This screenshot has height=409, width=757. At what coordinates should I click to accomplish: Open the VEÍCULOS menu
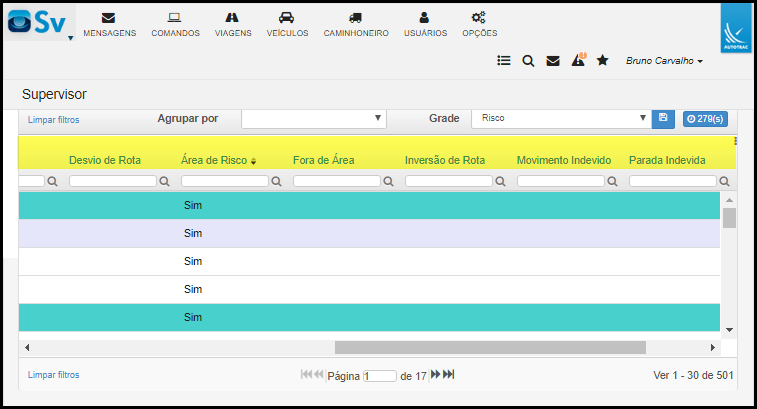coord(287,25)
